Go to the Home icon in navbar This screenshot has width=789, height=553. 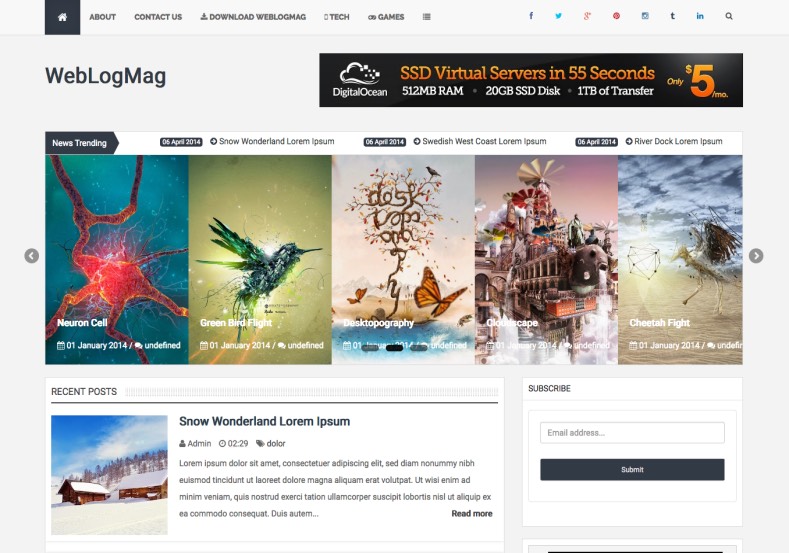pyautogui.click(x=62, y=17)
